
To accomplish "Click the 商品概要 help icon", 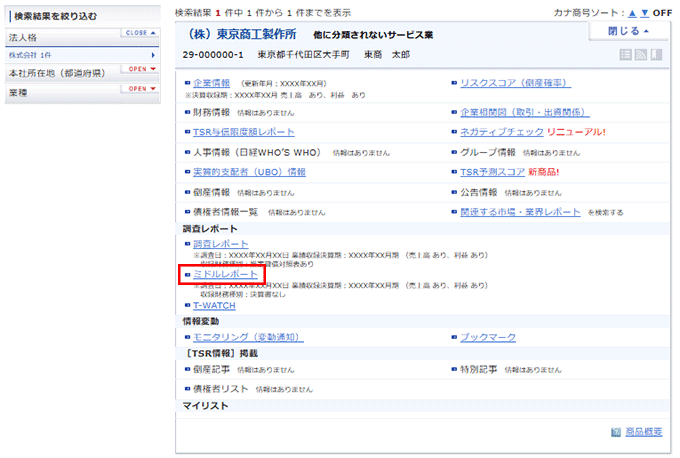I will coord(616,432).
